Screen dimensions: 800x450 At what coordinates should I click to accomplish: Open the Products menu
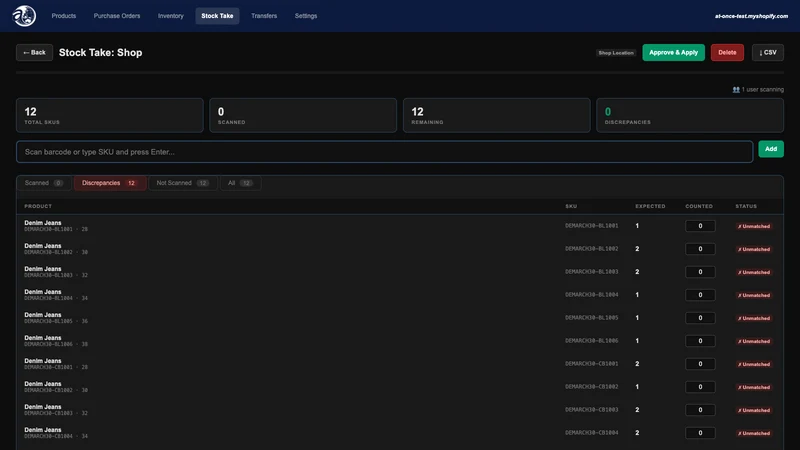[64, 16]
